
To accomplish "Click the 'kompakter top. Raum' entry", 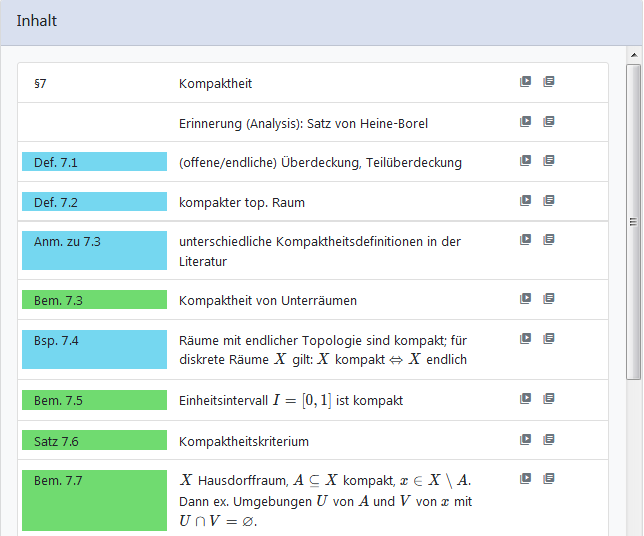I will [242, 202].
